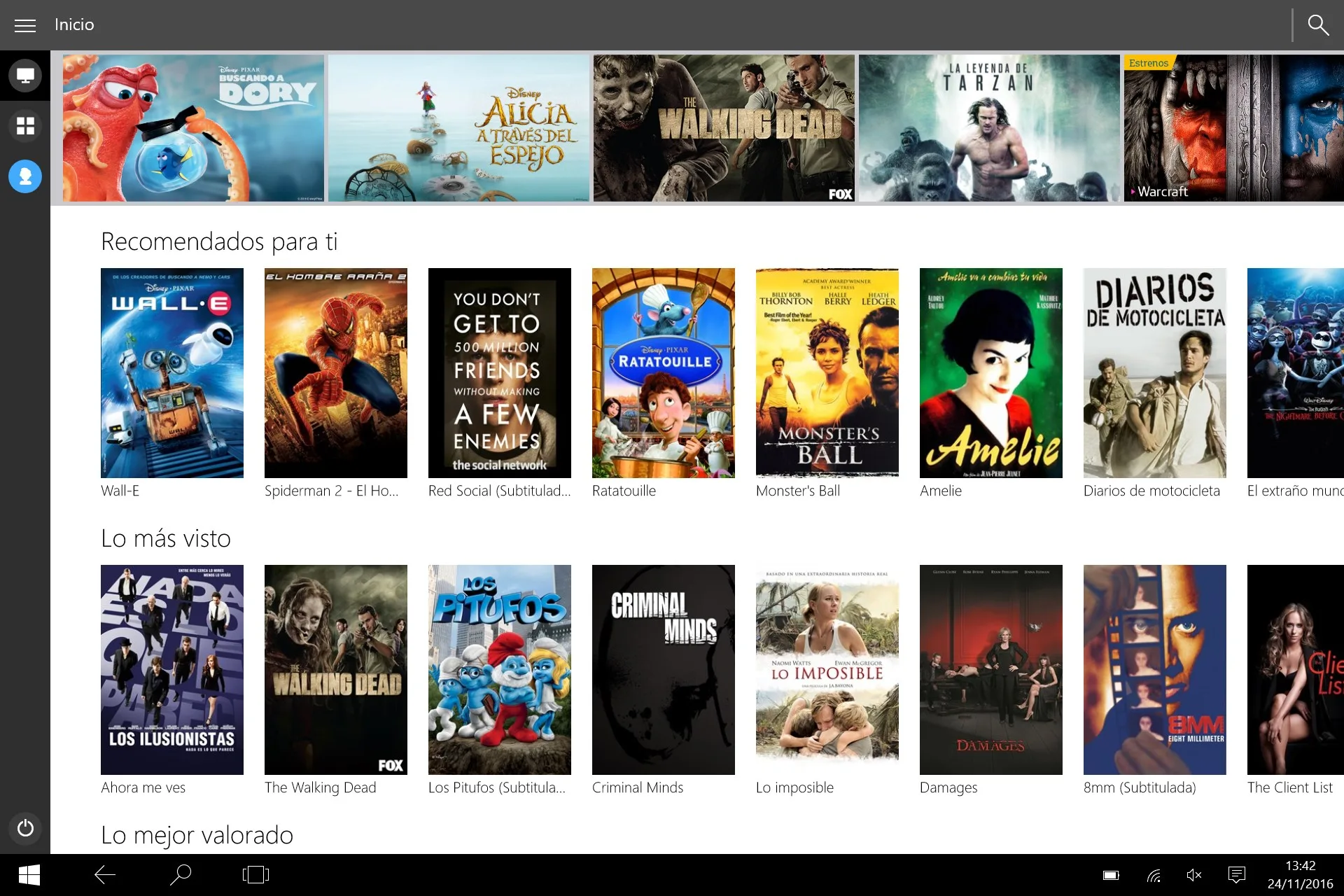Screen dimensions: 1344x896
Task: Open La Leyenda de Tarzan banner
Action: click(x=989, y=128)
